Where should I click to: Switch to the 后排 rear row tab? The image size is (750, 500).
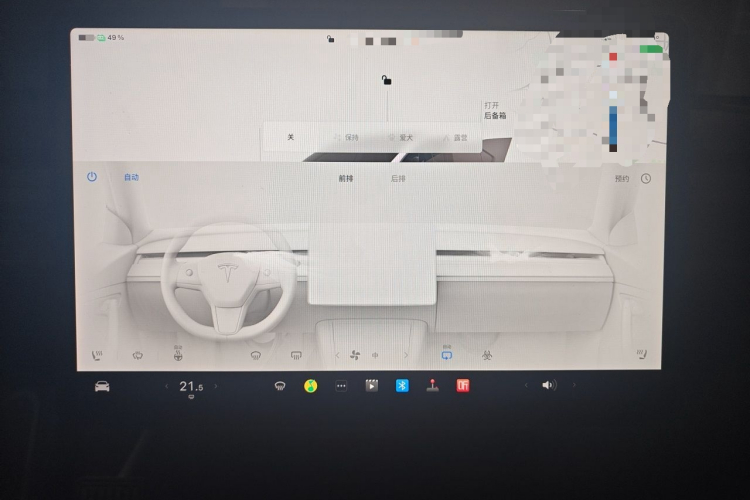pos(398,178)
